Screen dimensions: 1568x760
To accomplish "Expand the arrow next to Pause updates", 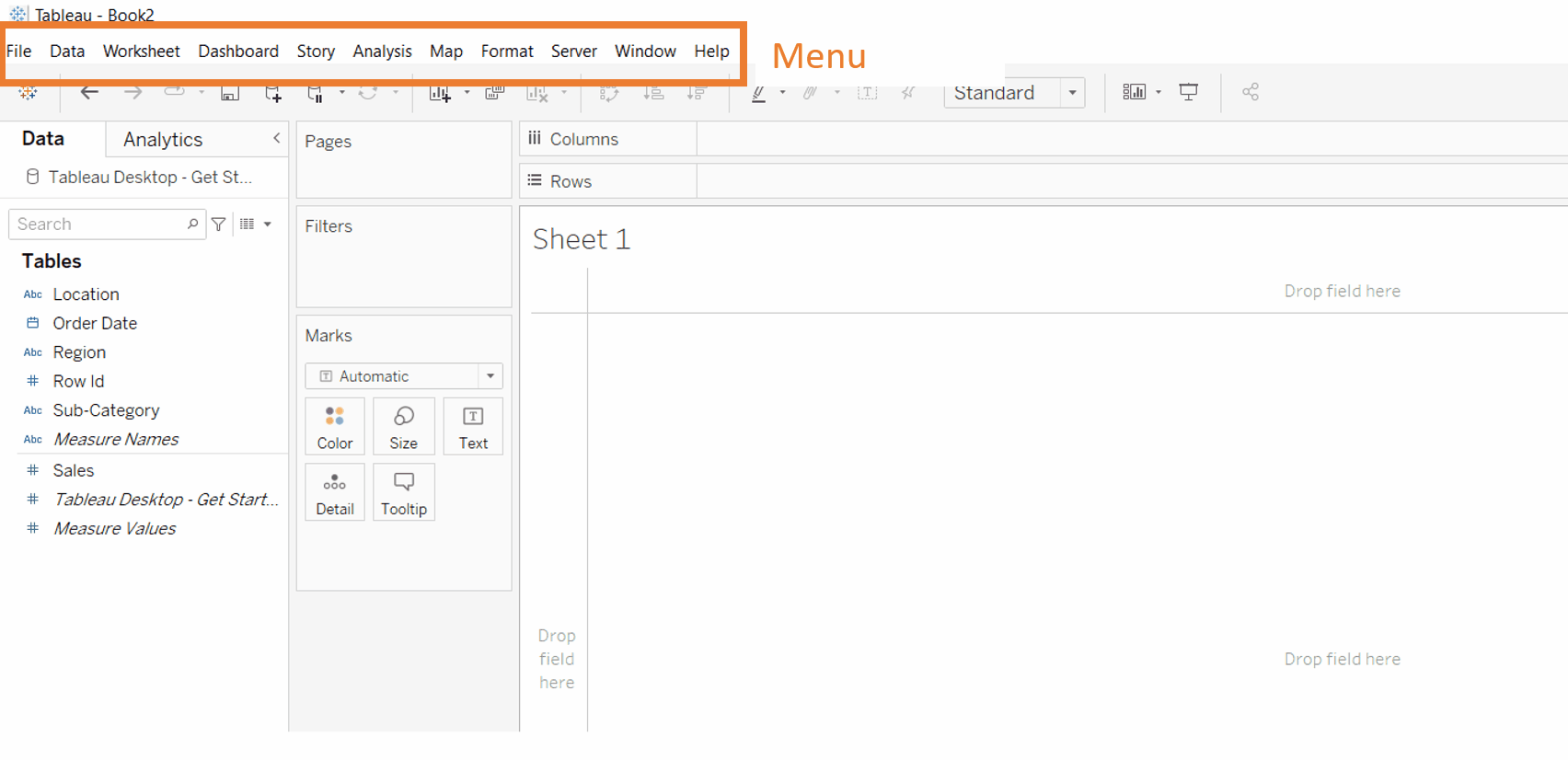I will coord(341,93).
